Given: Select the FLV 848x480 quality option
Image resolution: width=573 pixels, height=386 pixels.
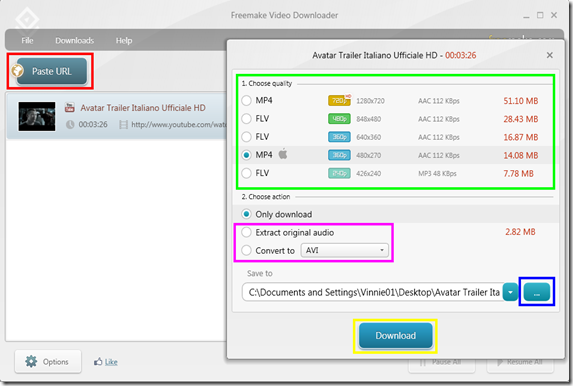Looking at the screenshot, I should 246,118.
